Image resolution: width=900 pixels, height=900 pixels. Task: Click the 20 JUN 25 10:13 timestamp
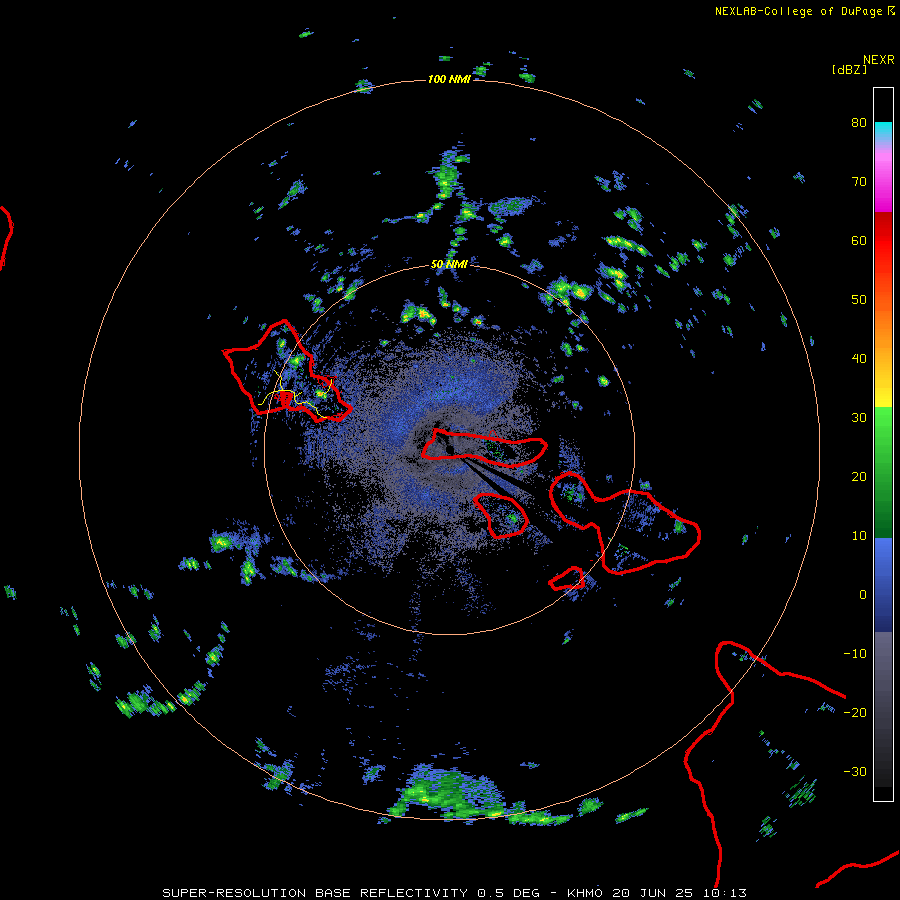pos(680,893)
